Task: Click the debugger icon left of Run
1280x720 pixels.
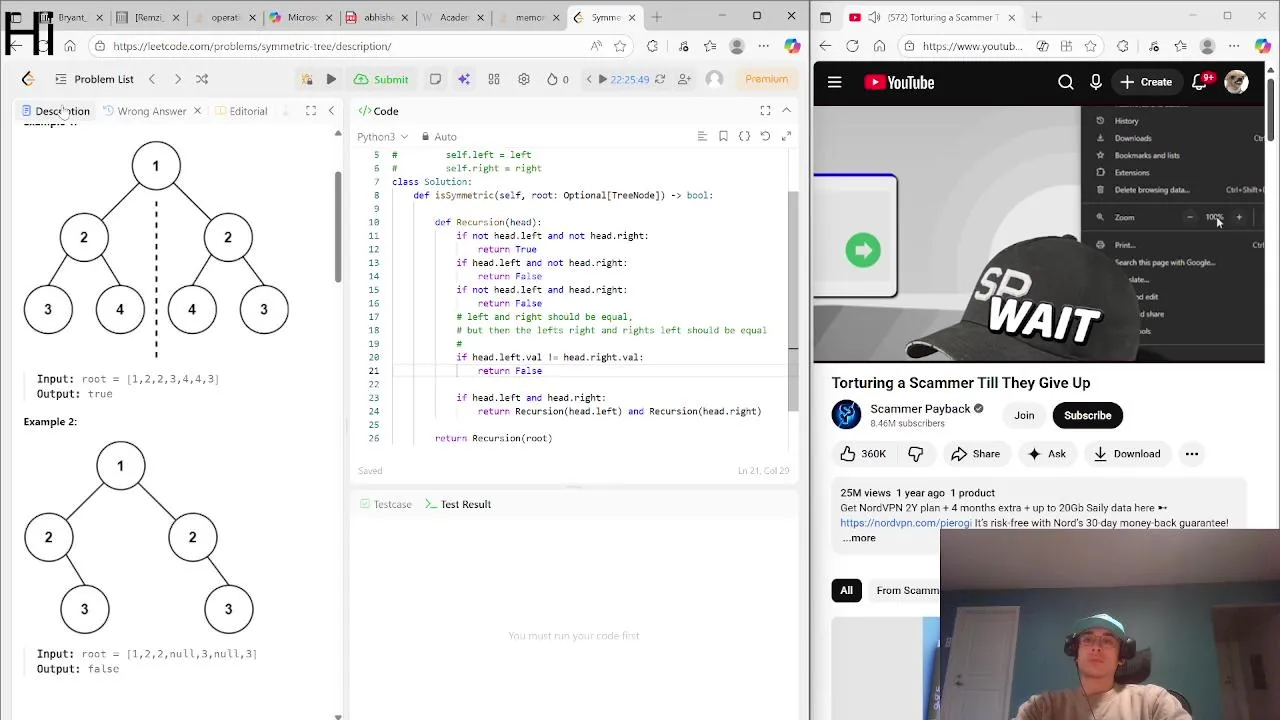Action: (x=307, y=79)
